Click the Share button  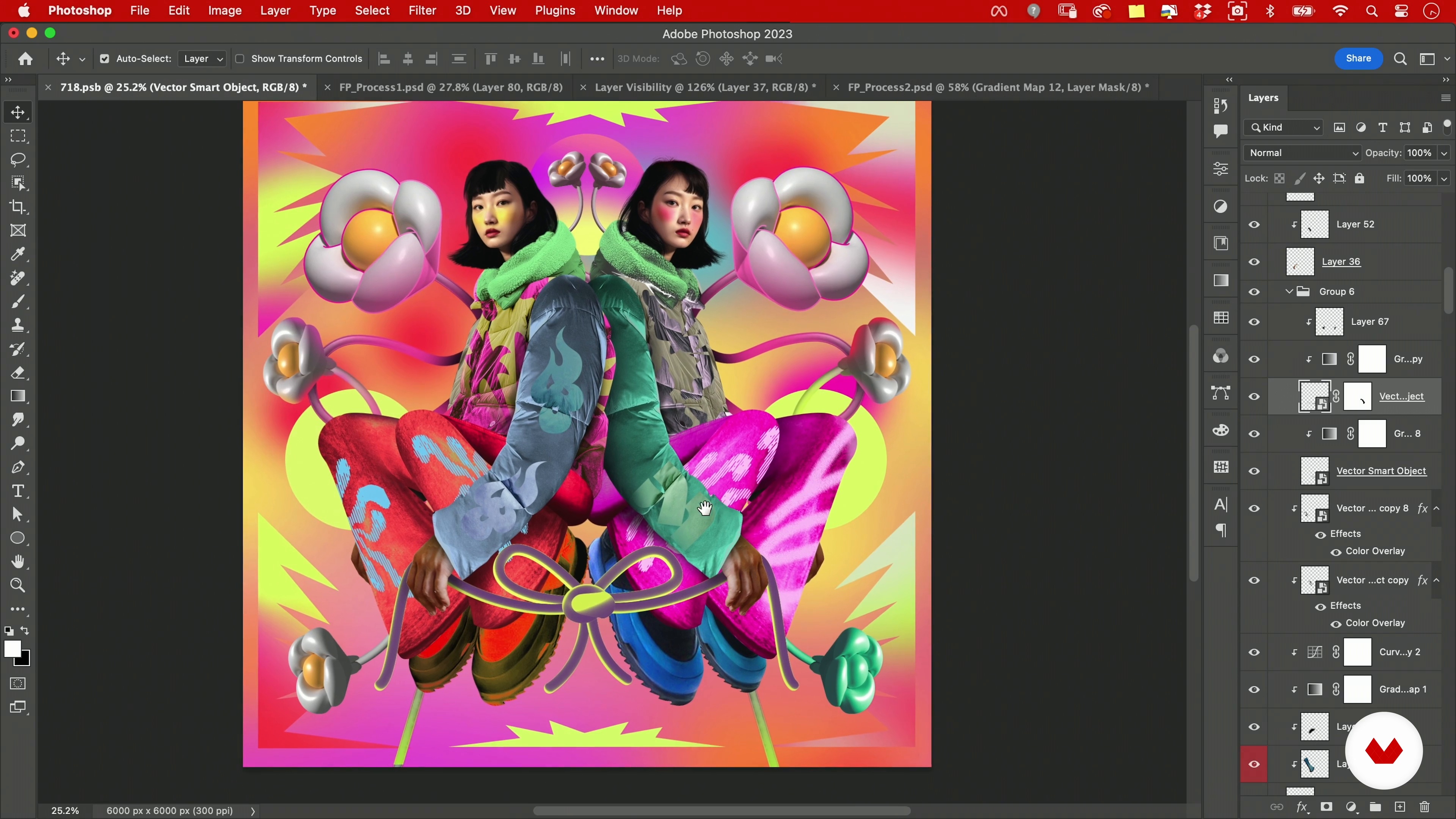click(1358, 59)
